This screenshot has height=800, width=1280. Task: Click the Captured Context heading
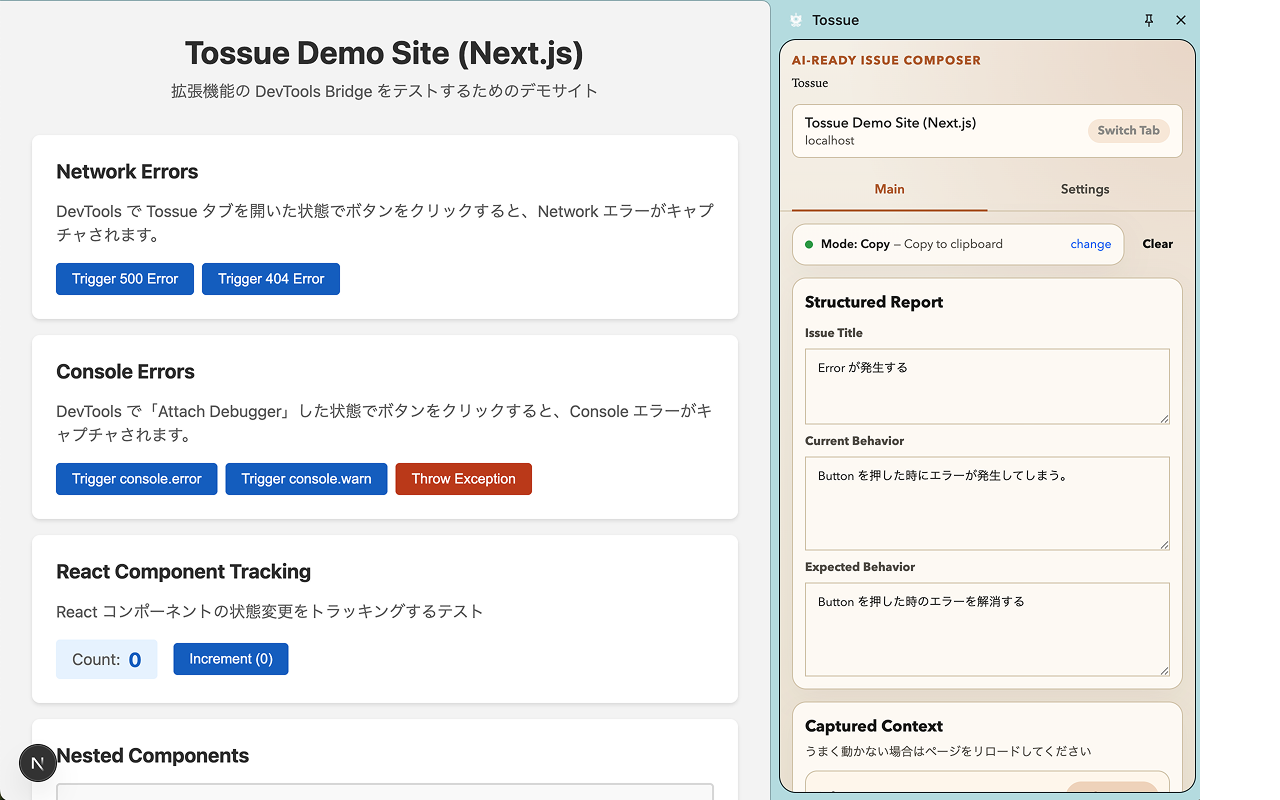[874, 726]
